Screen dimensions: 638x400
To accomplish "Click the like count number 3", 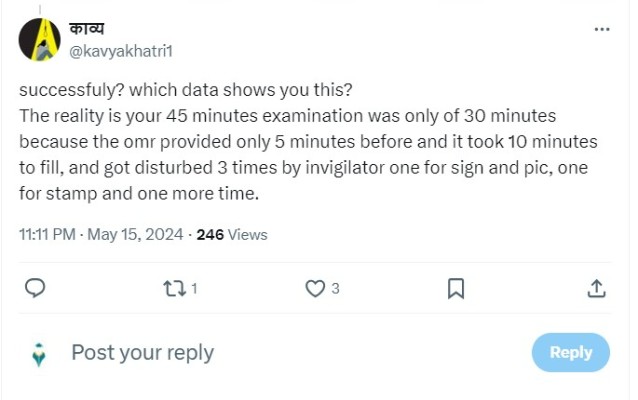I will pyautogui.click(x=335, y=289).
